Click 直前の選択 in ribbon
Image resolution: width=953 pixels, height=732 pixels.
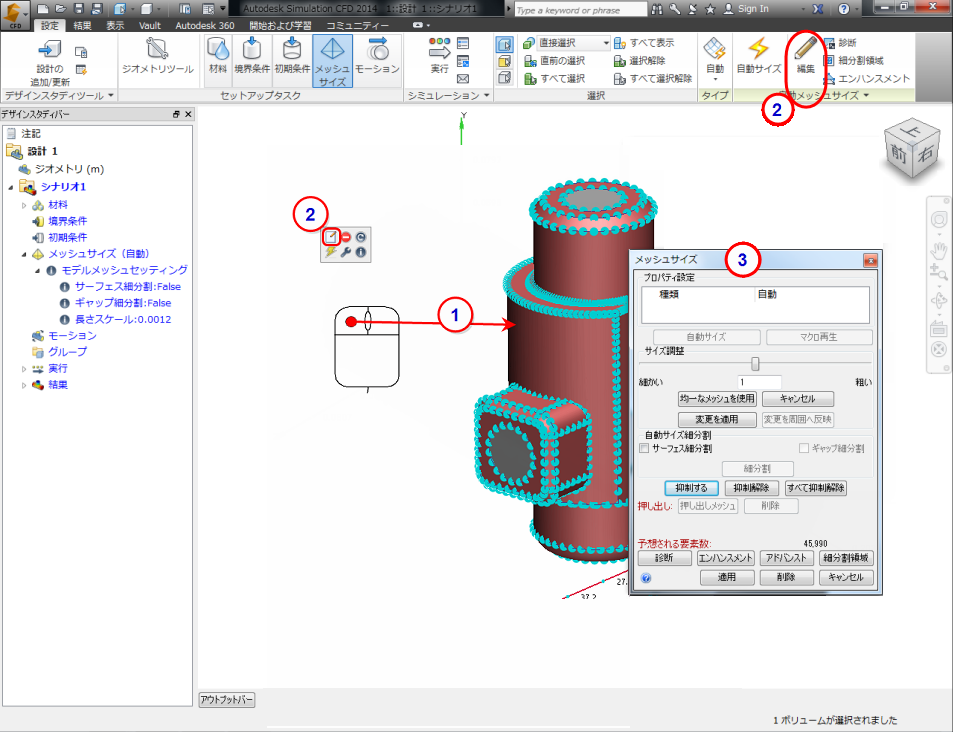click(555, 61)
